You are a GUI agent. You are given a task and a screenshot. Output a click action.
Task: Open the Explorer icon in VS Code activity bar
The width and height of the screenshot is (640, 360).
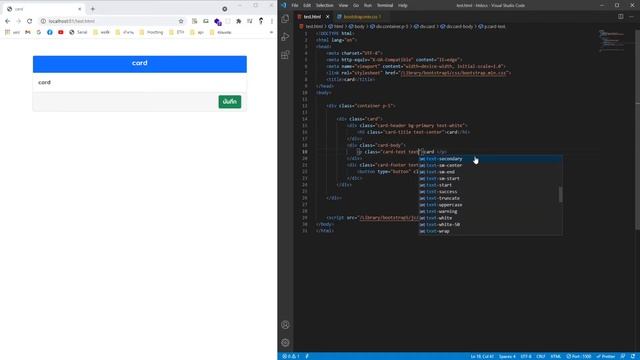tap(285, 19)
